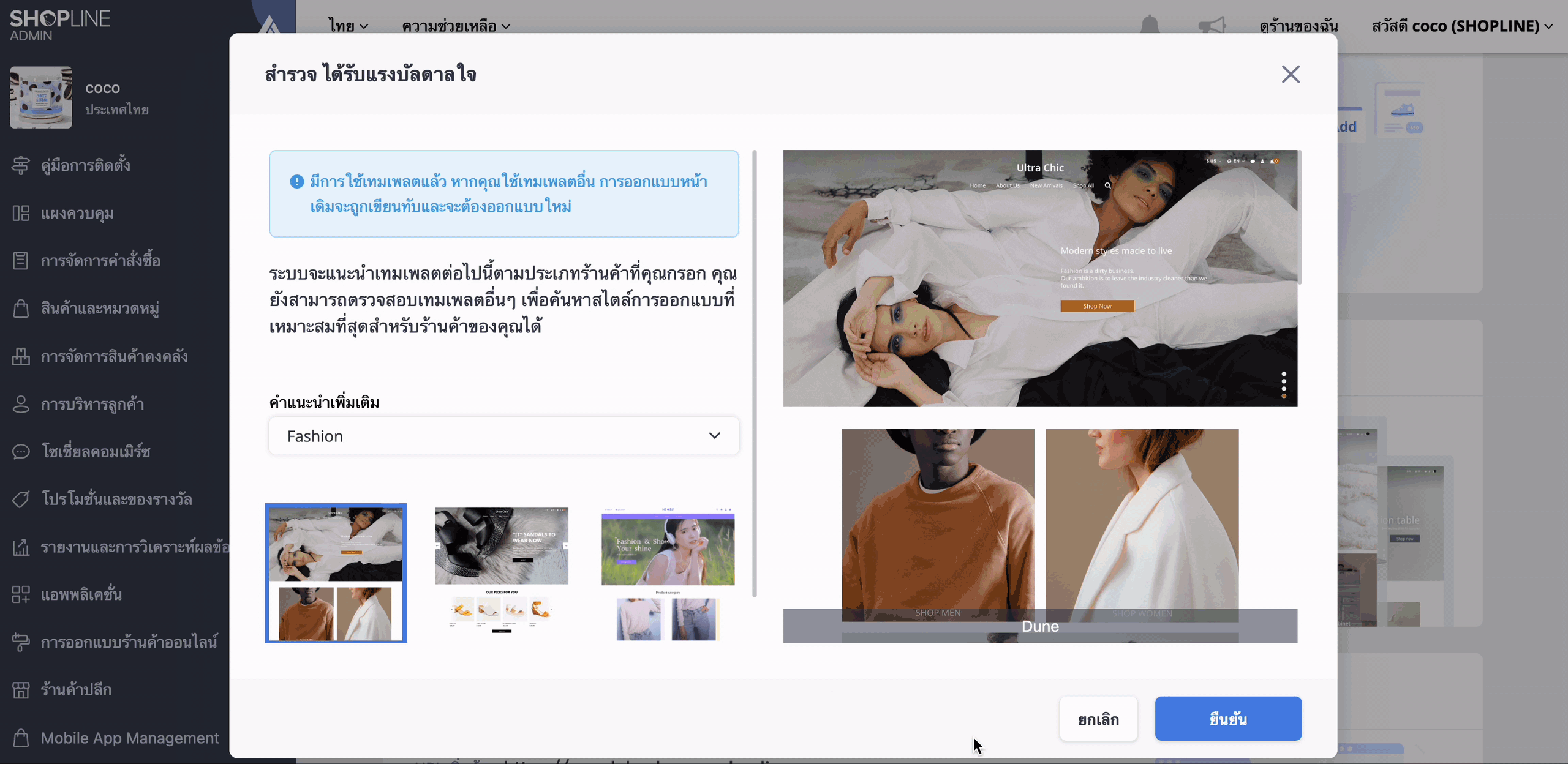Click the notification bell icon
This screenshot has width=1568, height=764.
click(1150, 24)
